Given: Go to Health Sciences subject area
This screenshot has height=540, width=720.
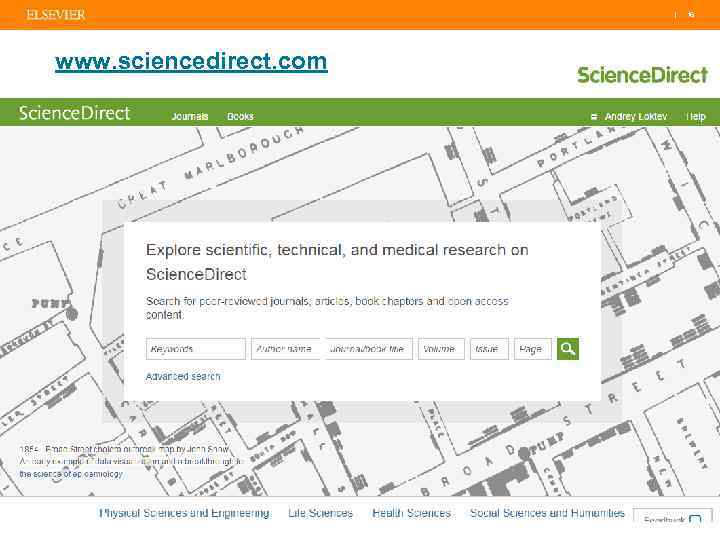Looking at the screenshot, I should pos(411,513).
